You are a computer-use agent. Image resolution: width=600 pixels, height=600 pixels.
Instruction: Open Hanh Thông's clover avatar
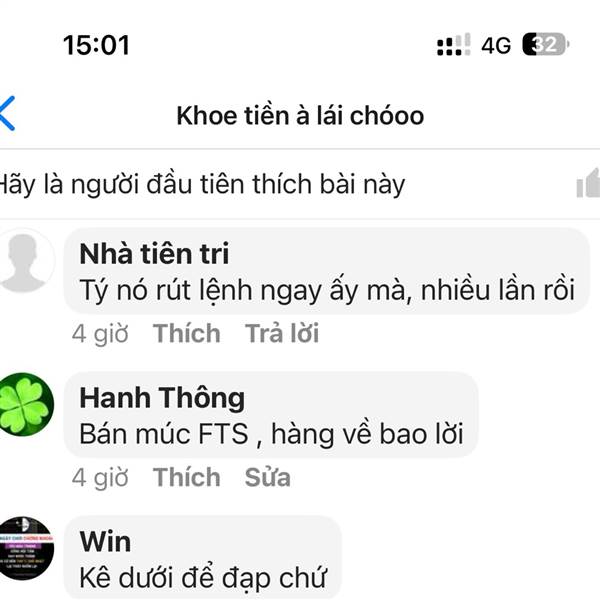coord(24,404)
